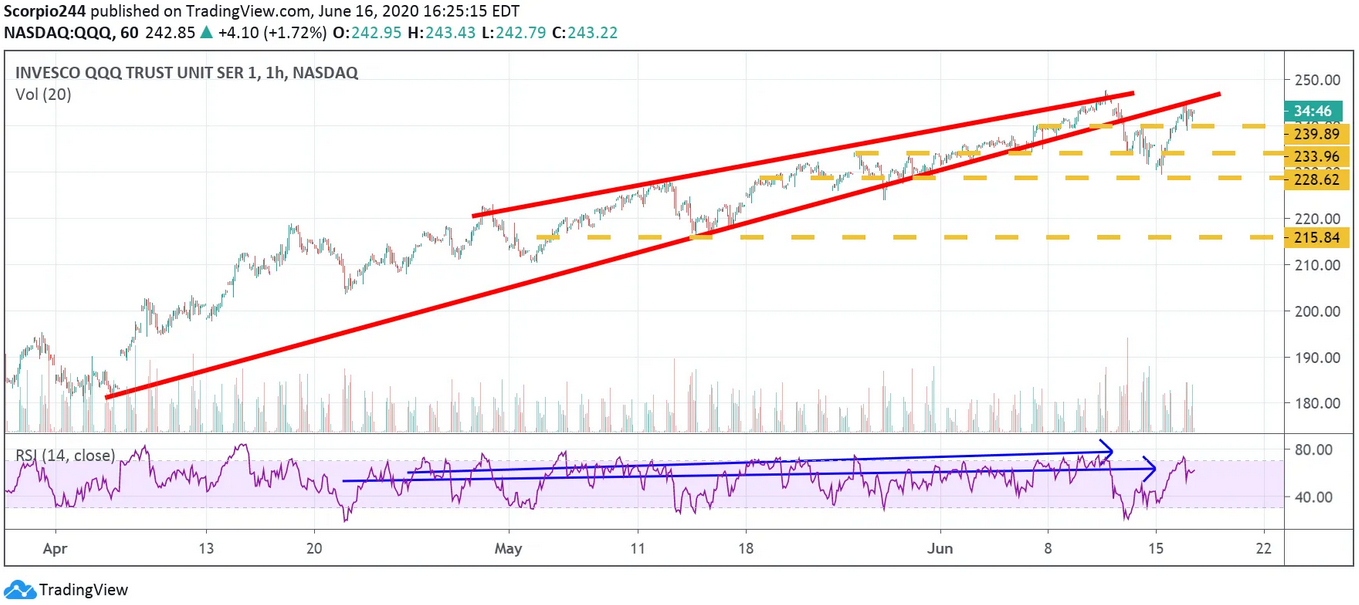Click the 180.00 price axis label
The image size is (1359, 605).
tap(1317, 404)
